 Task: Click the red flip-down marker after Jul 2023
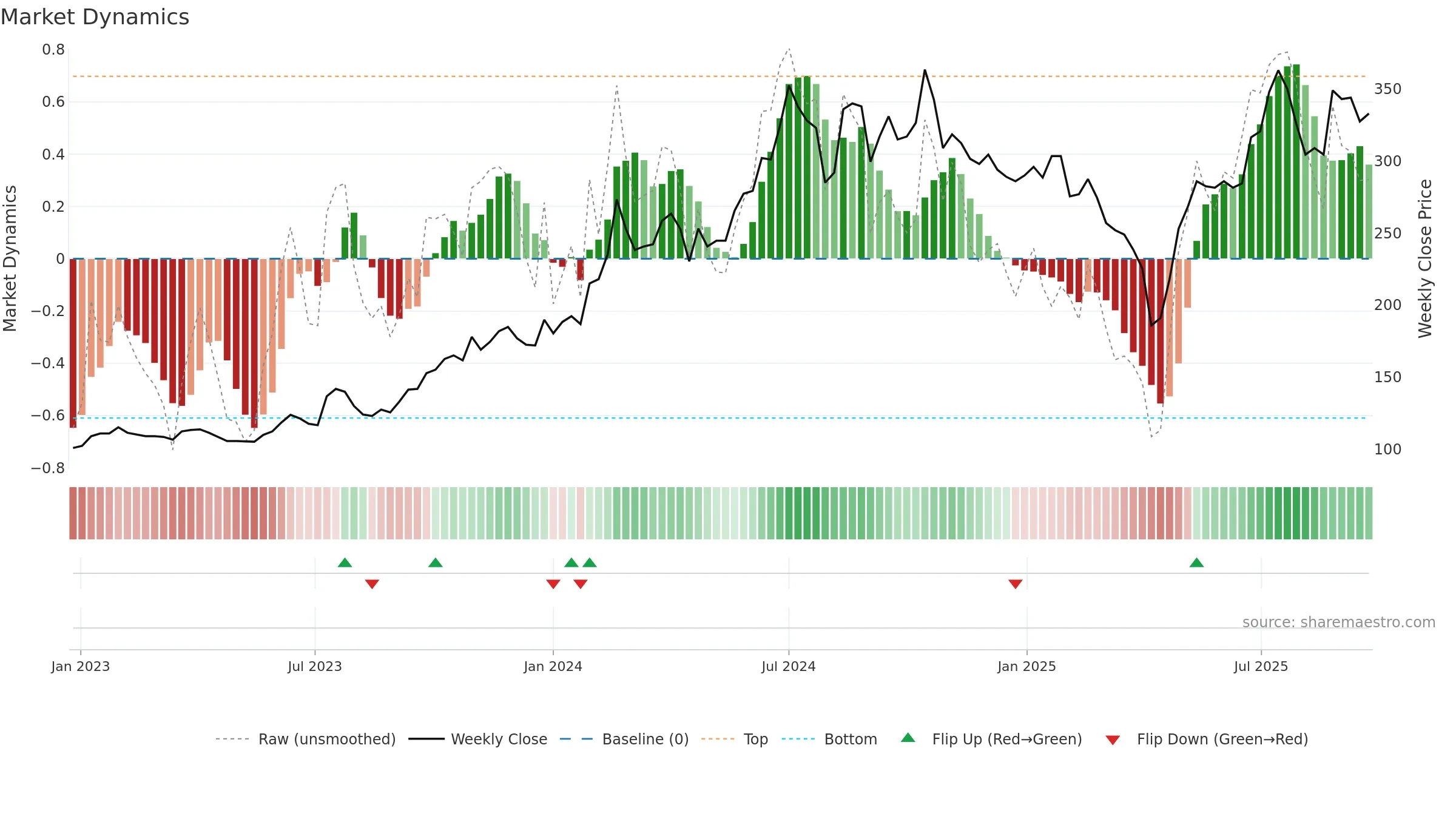coord(372,584)
